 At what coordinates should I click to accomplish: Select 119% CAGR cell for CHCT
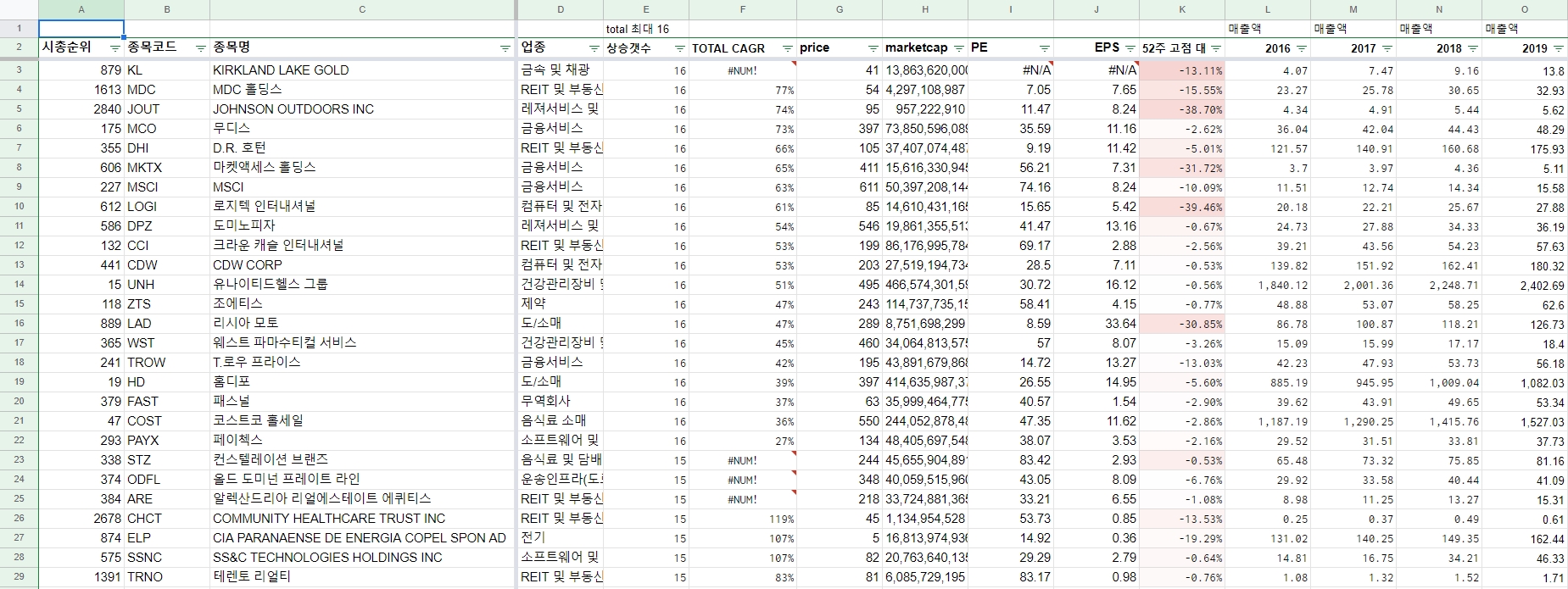pyautogui.click(x=743, y=519)
